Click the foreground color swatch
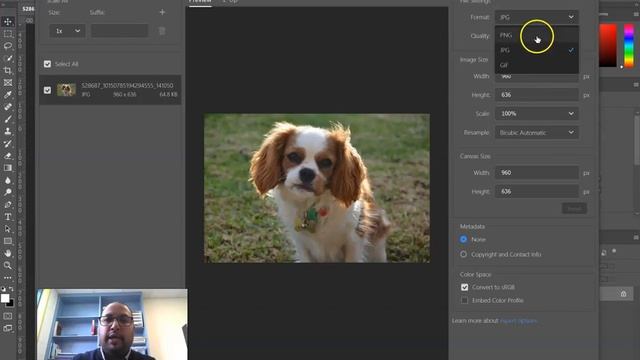640x360 pixels. click(5, 298)
